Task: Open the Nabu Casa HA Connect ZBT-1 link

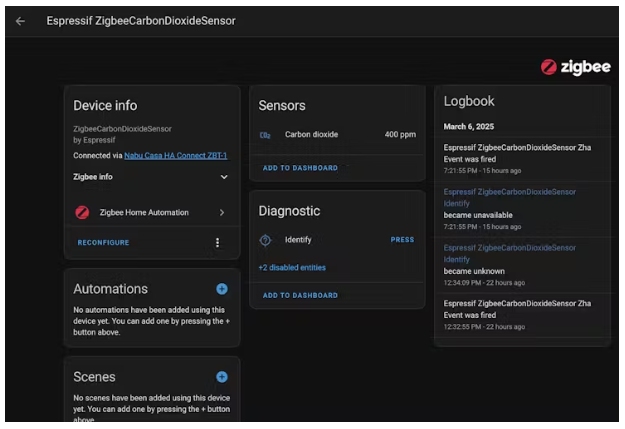Action: coord(175,156)
